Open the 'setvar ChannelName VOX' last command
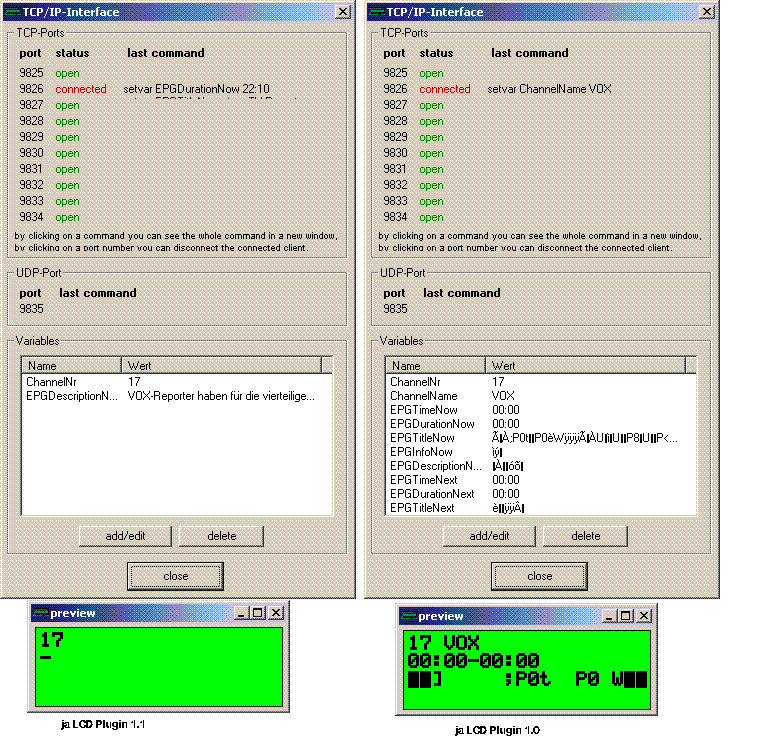774x742 pixels. (x=549, y=89)
